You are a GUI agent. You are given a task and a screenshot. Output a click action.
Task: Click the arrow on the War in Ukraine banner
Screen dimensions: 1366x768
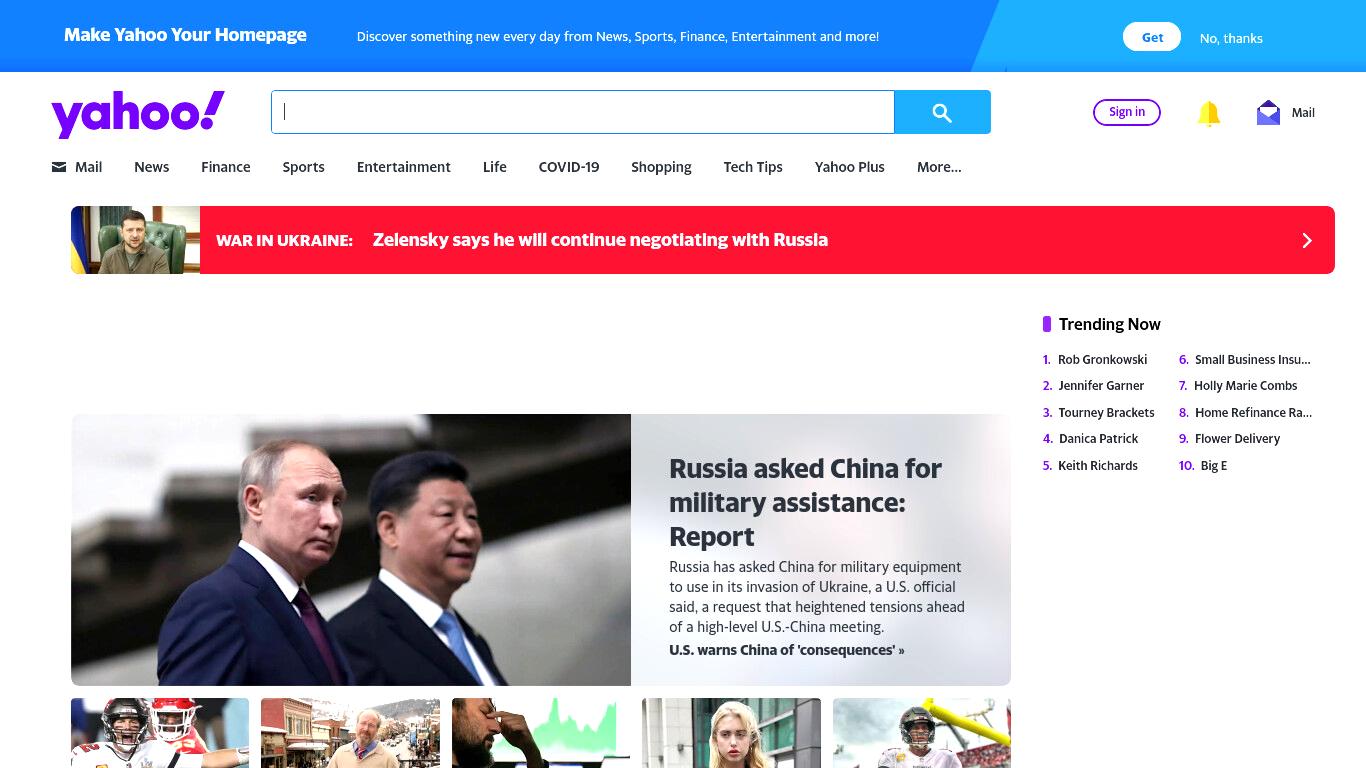(x=1306, y=240)
